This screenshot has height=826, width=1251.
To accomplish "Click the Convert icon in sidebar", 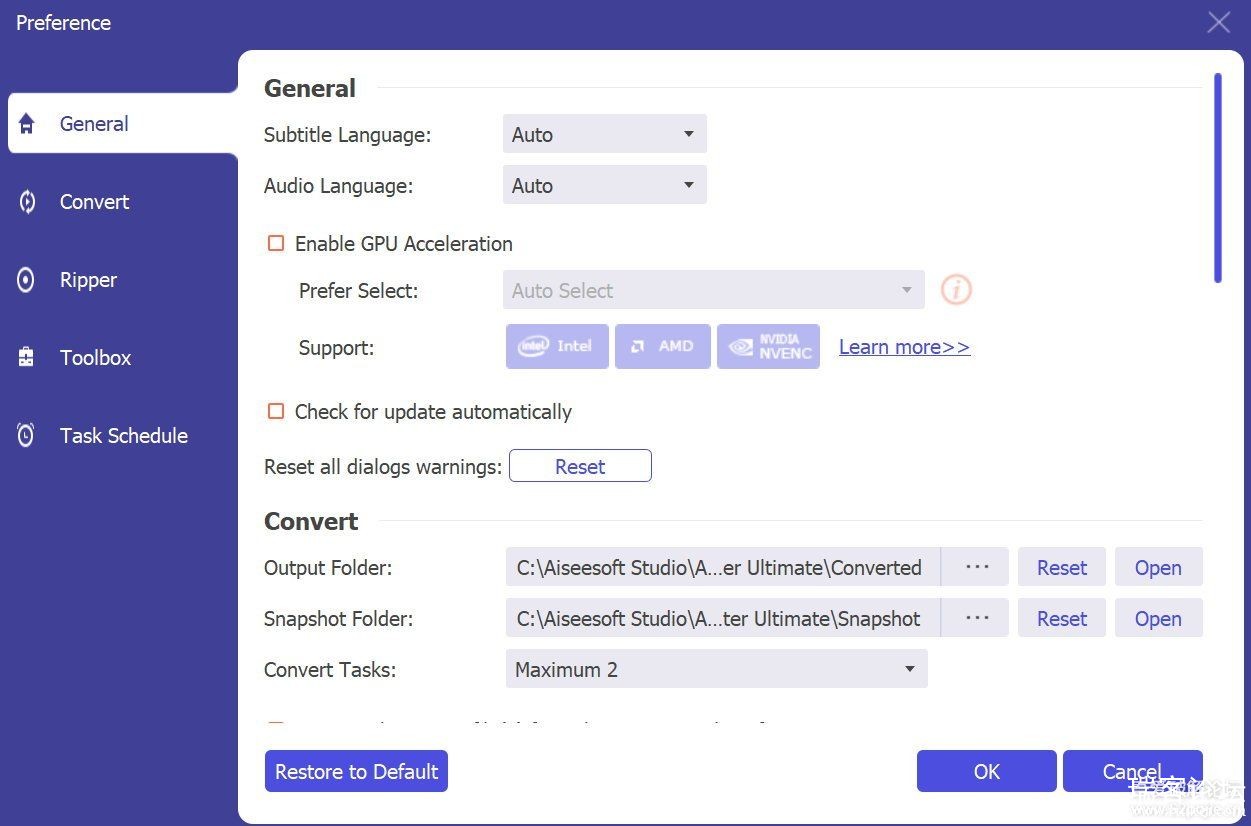I will tap(27, 202).
